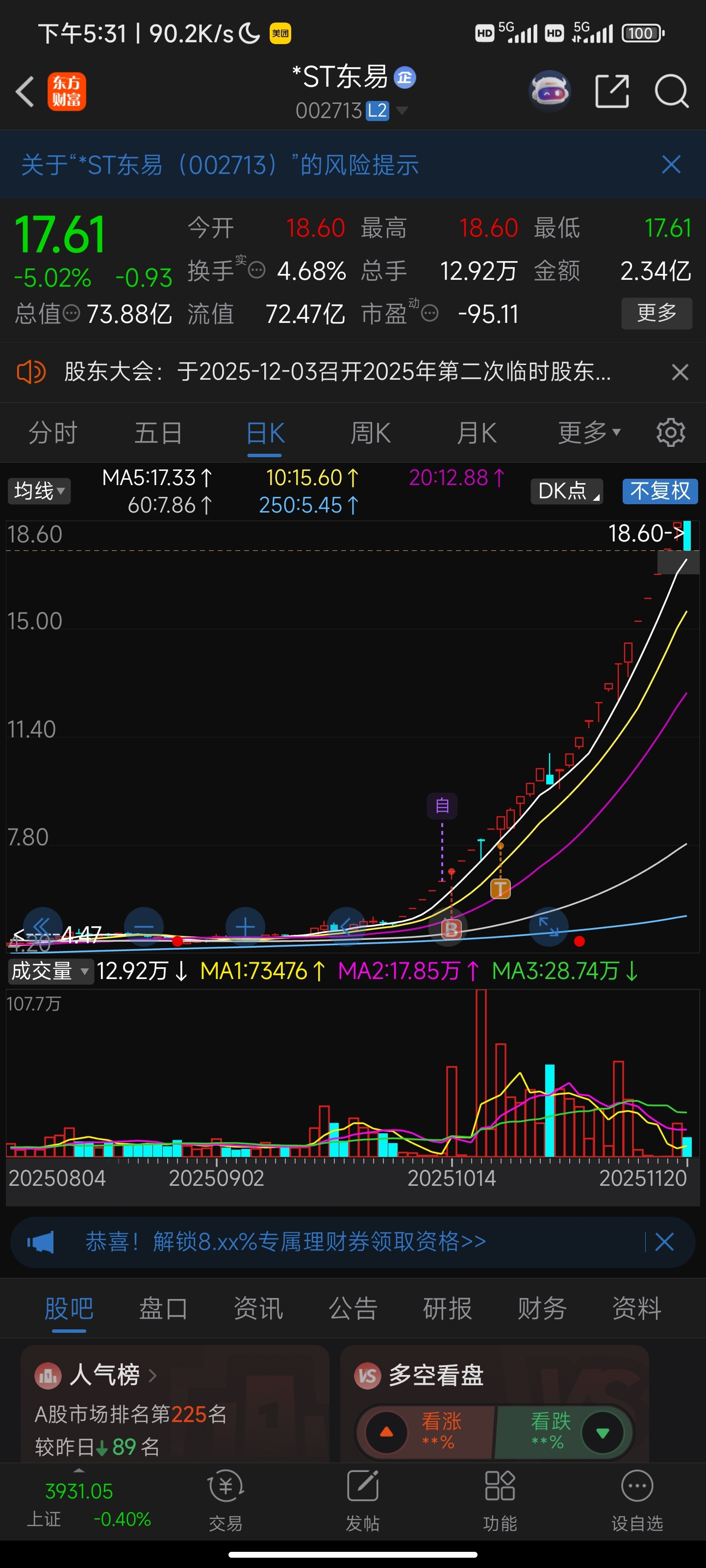This screenshot has height=1568, width=706.
Task: Open the 资料 tab
Action: click(x=636, y=1308)
